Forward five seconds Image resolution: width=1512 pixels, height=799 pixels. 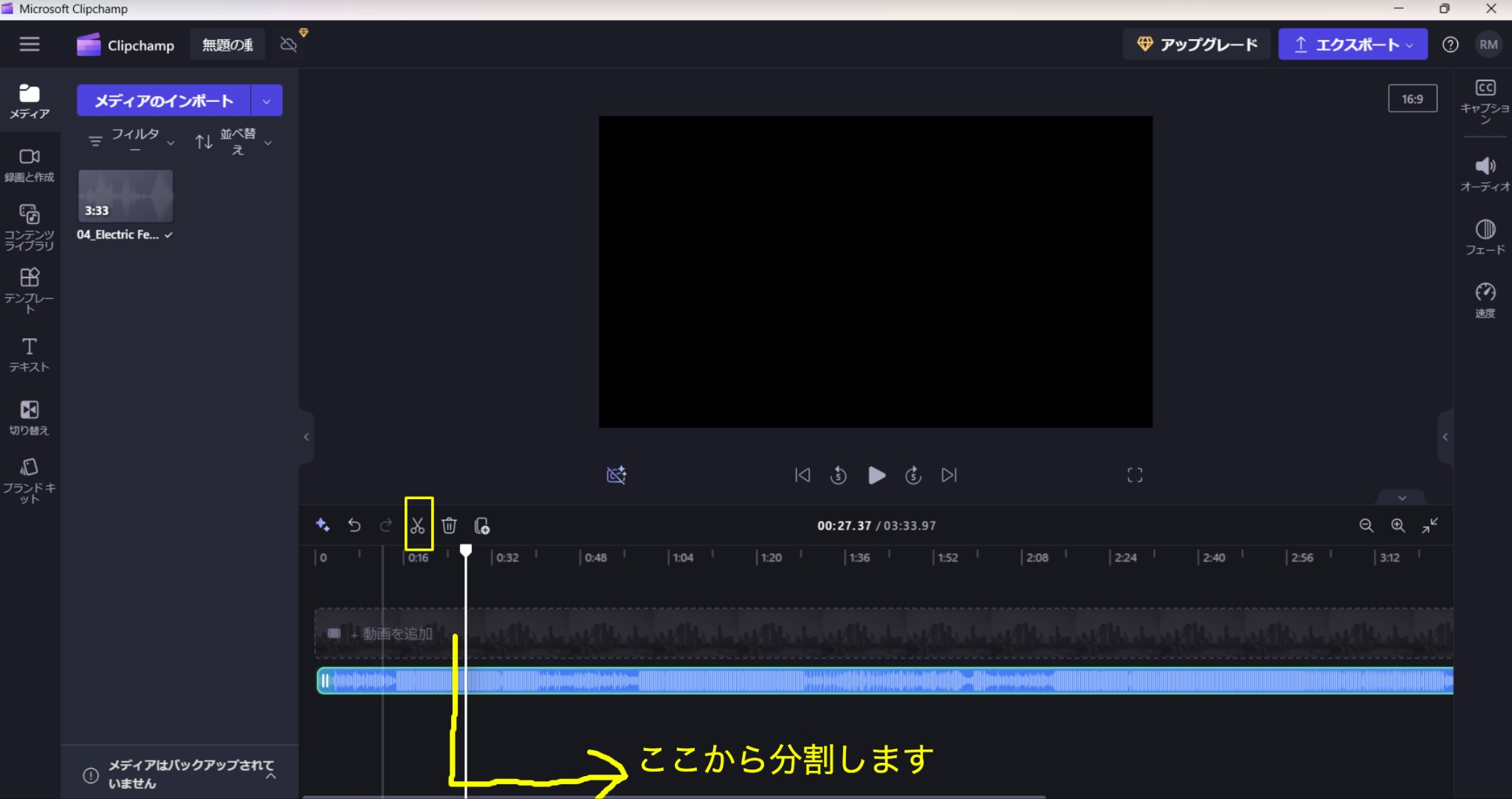click(913, 475)
